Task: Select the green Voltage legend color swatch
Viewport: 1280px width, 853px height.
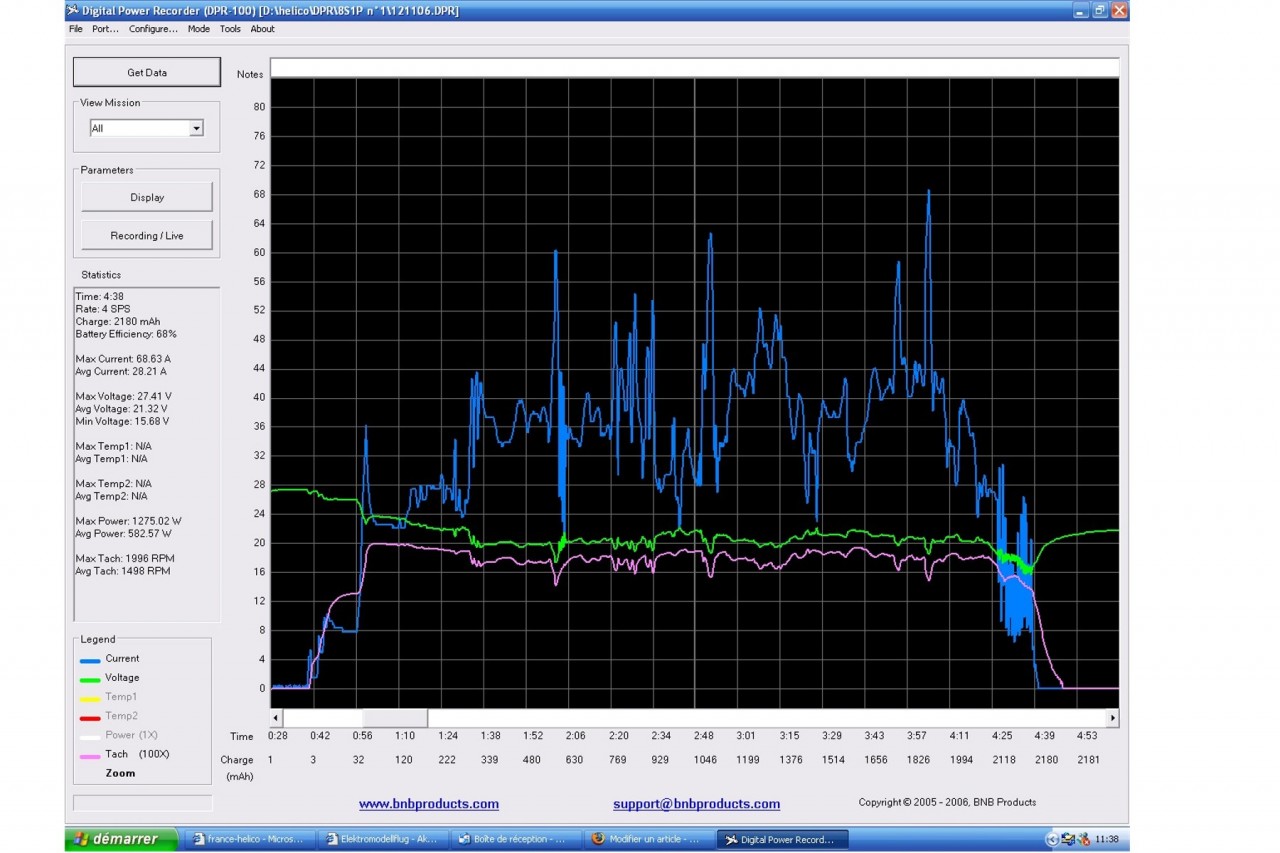Action: coord(90,679)
